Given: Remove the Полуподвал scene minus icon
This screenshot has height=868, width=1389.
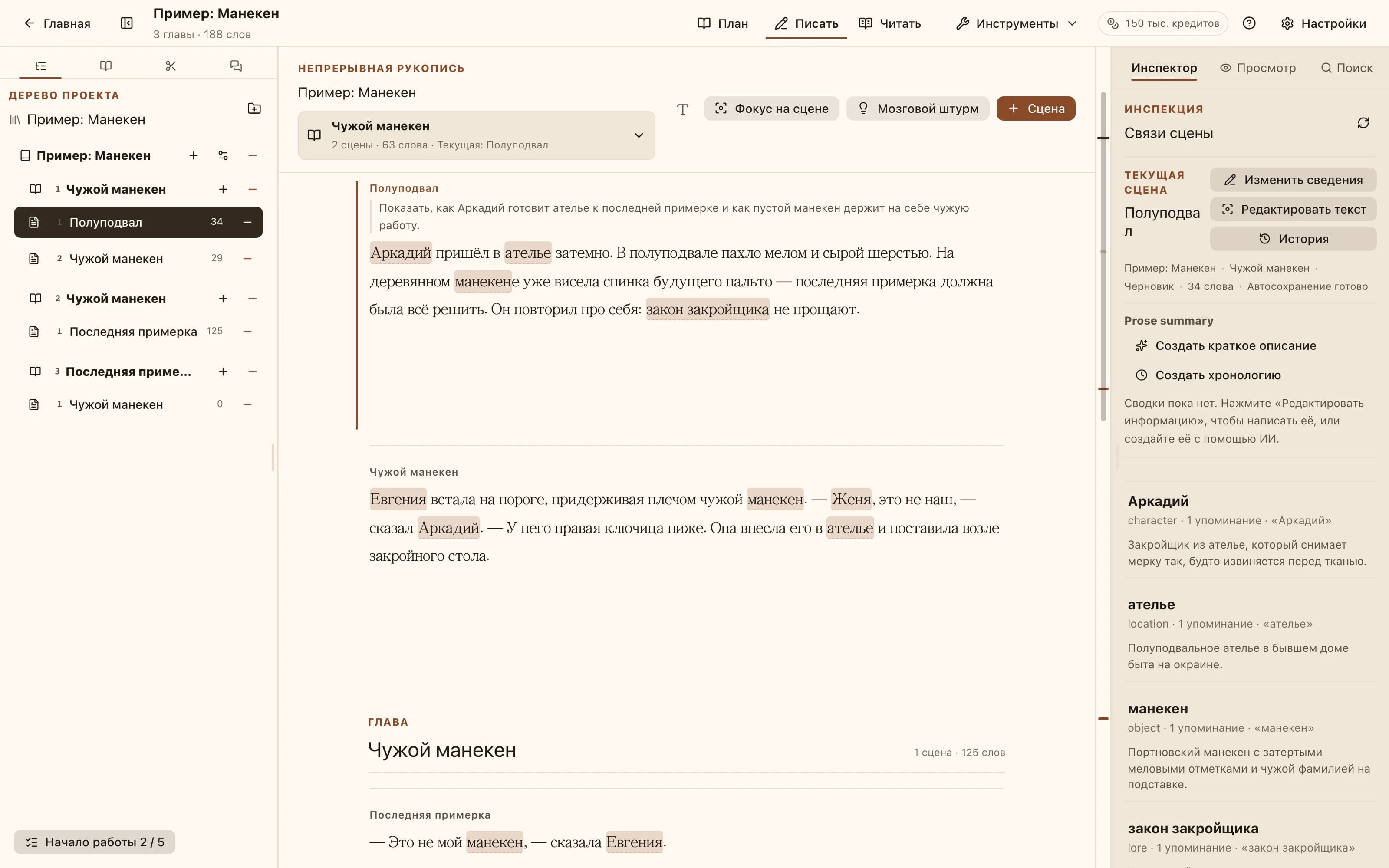Looking at the screenshot, I should (x=247, y=222).
